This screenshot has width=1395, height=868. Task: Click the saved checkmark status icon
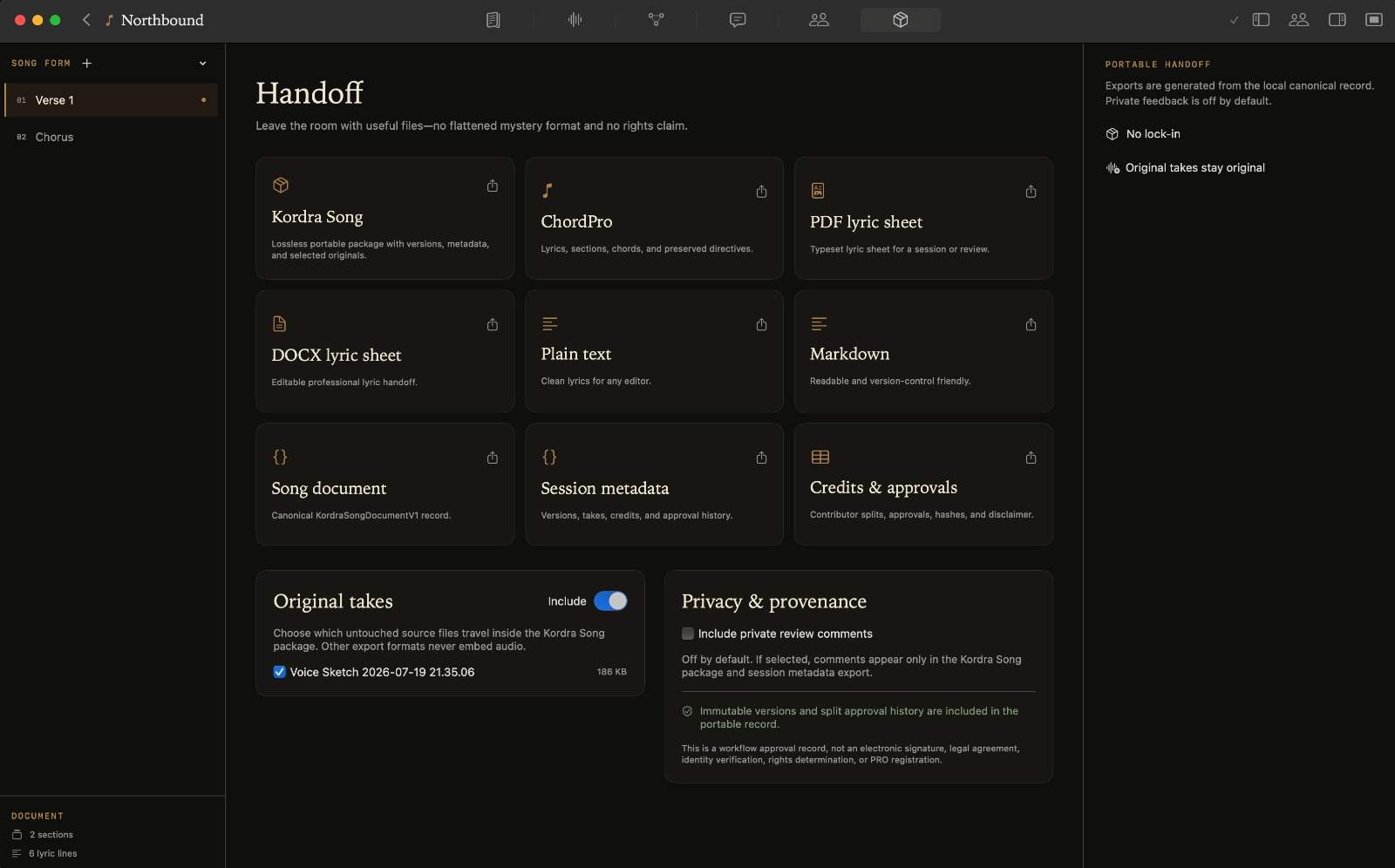[x=1234, y=20]
